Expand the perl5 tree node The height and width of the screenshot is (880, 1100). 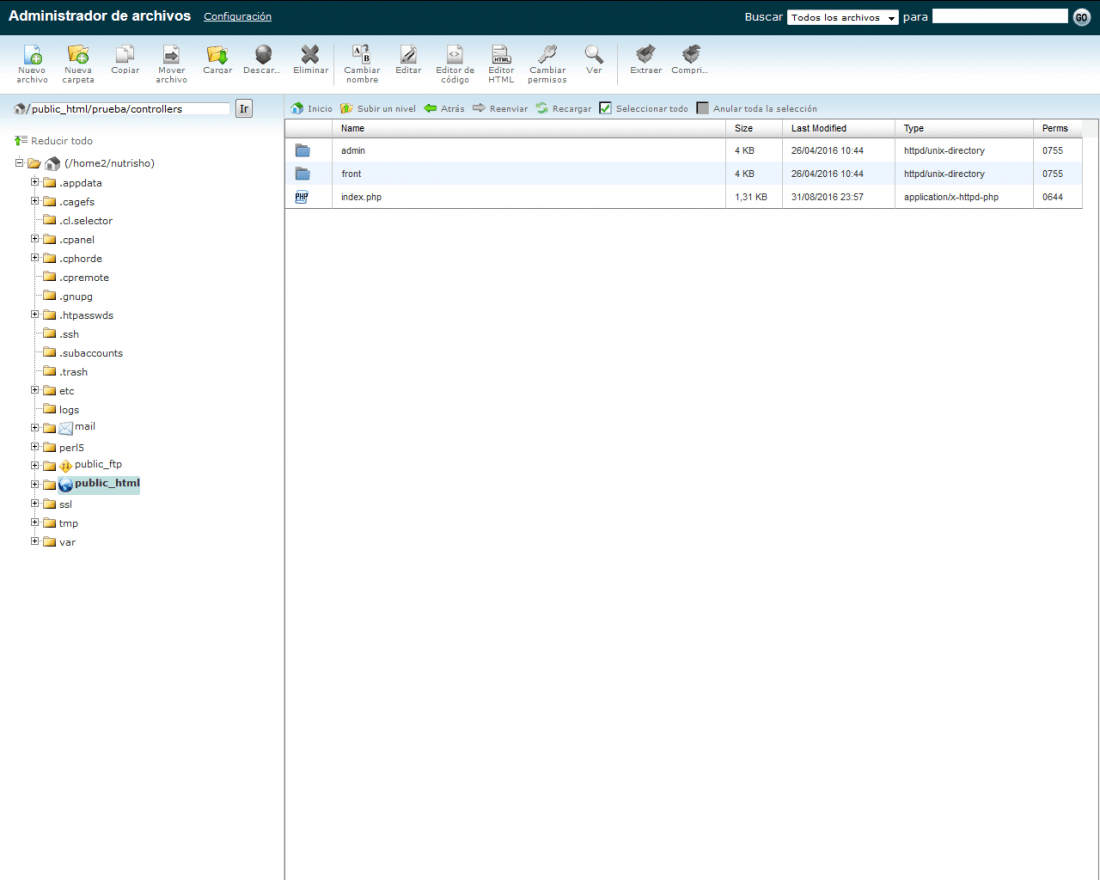(x=34, y=447)
